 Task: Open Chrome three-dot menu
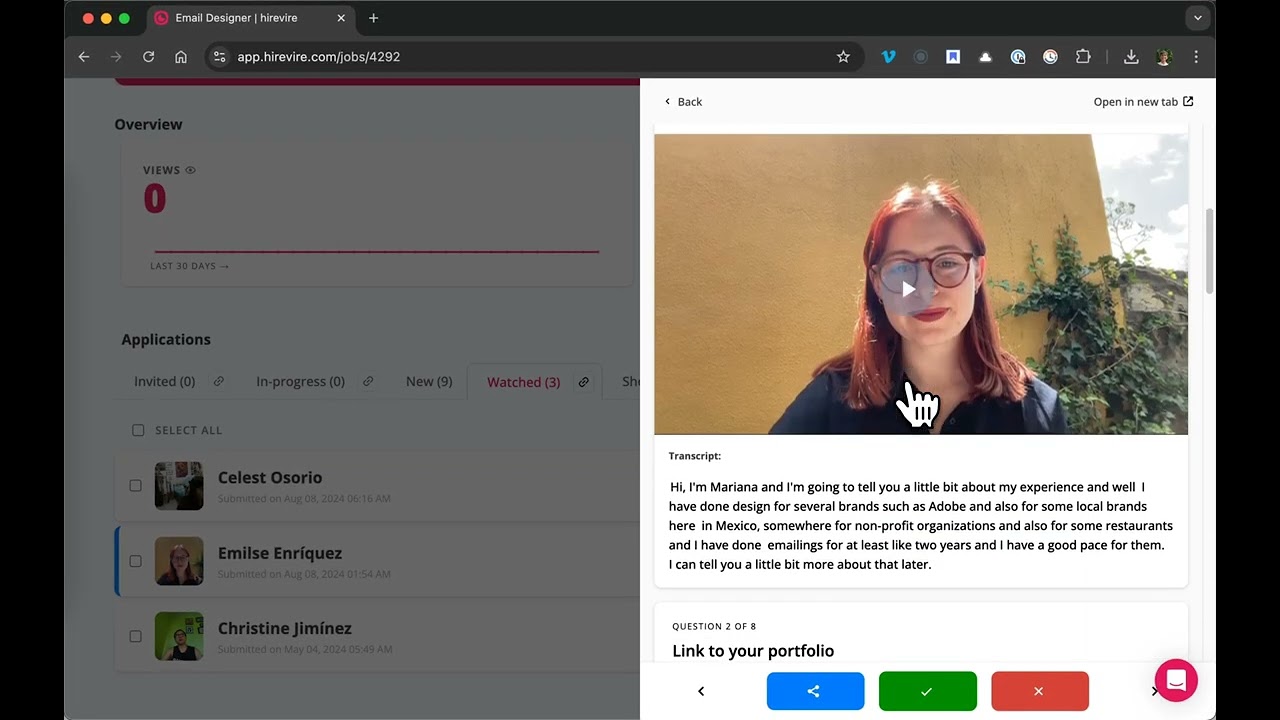point(1196,57)
